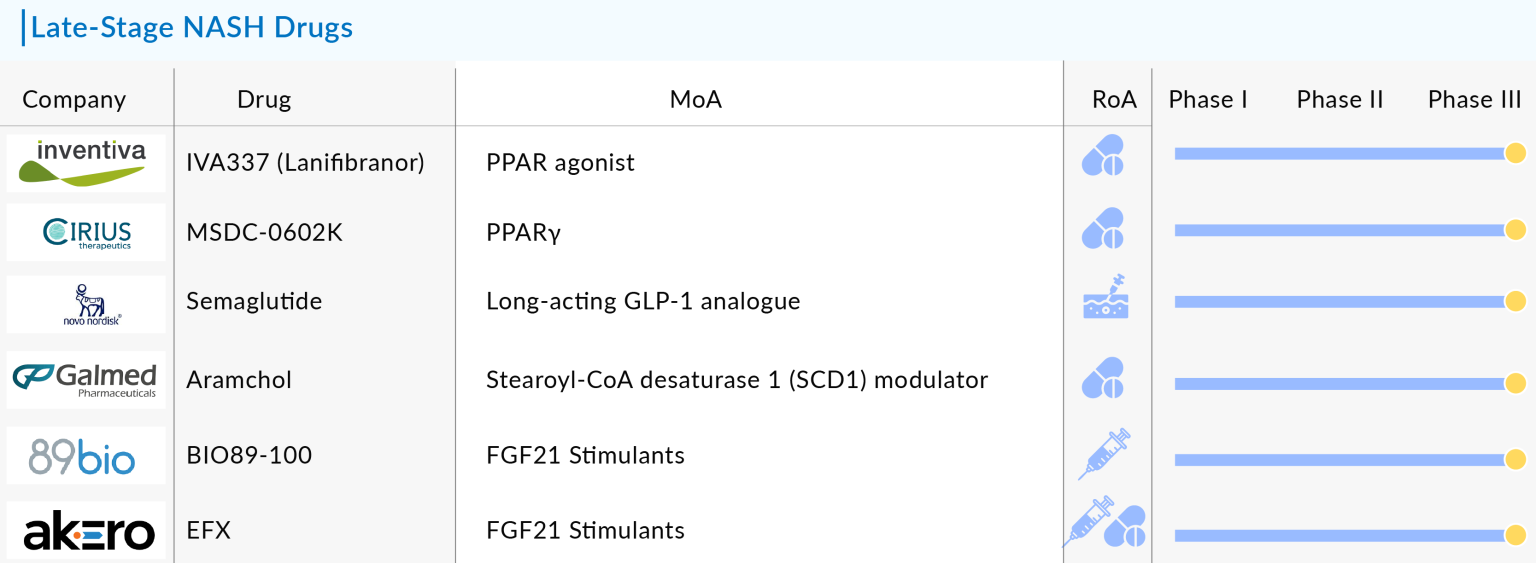The image size is (1536, 563).
Task: Click the syringe icon for BIO89-100
Action: (1104, 453)
